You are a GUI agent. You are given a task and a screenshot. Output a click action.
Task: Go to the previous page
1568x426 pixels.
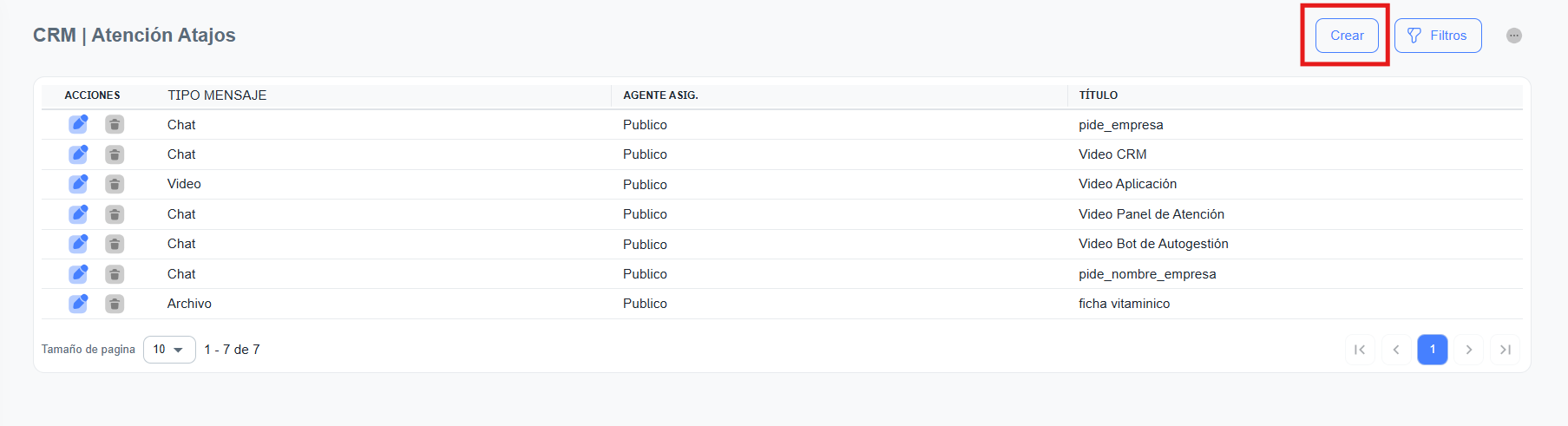1396,350
